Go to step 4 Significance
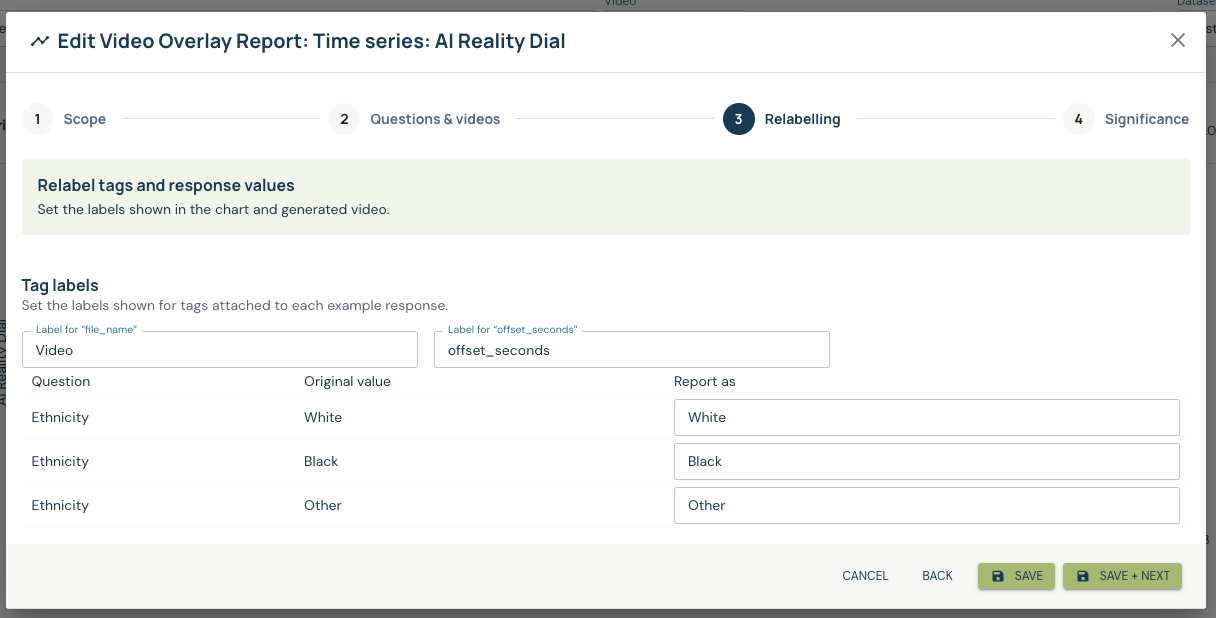This screenshot has height=618, width=1216. coord(1126,119)
